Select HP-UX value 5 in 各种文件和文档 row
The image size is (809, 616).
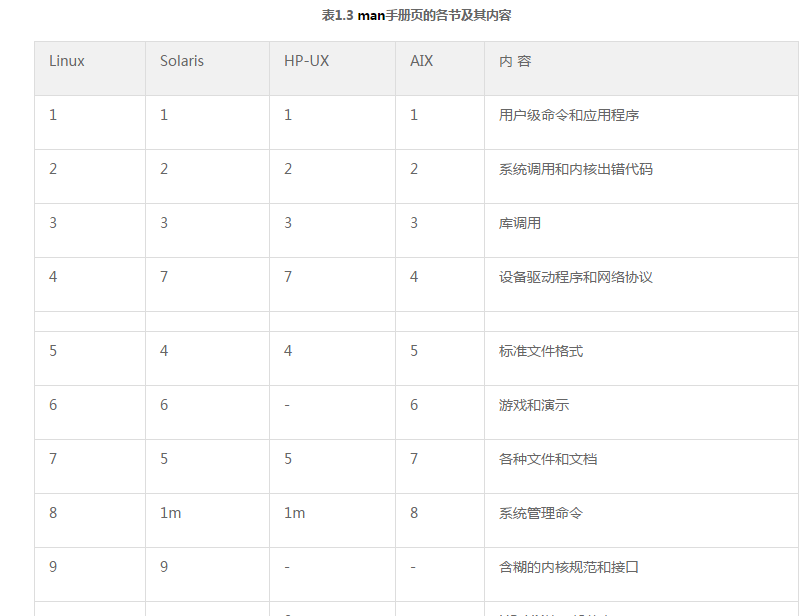[x=288, y=459]
